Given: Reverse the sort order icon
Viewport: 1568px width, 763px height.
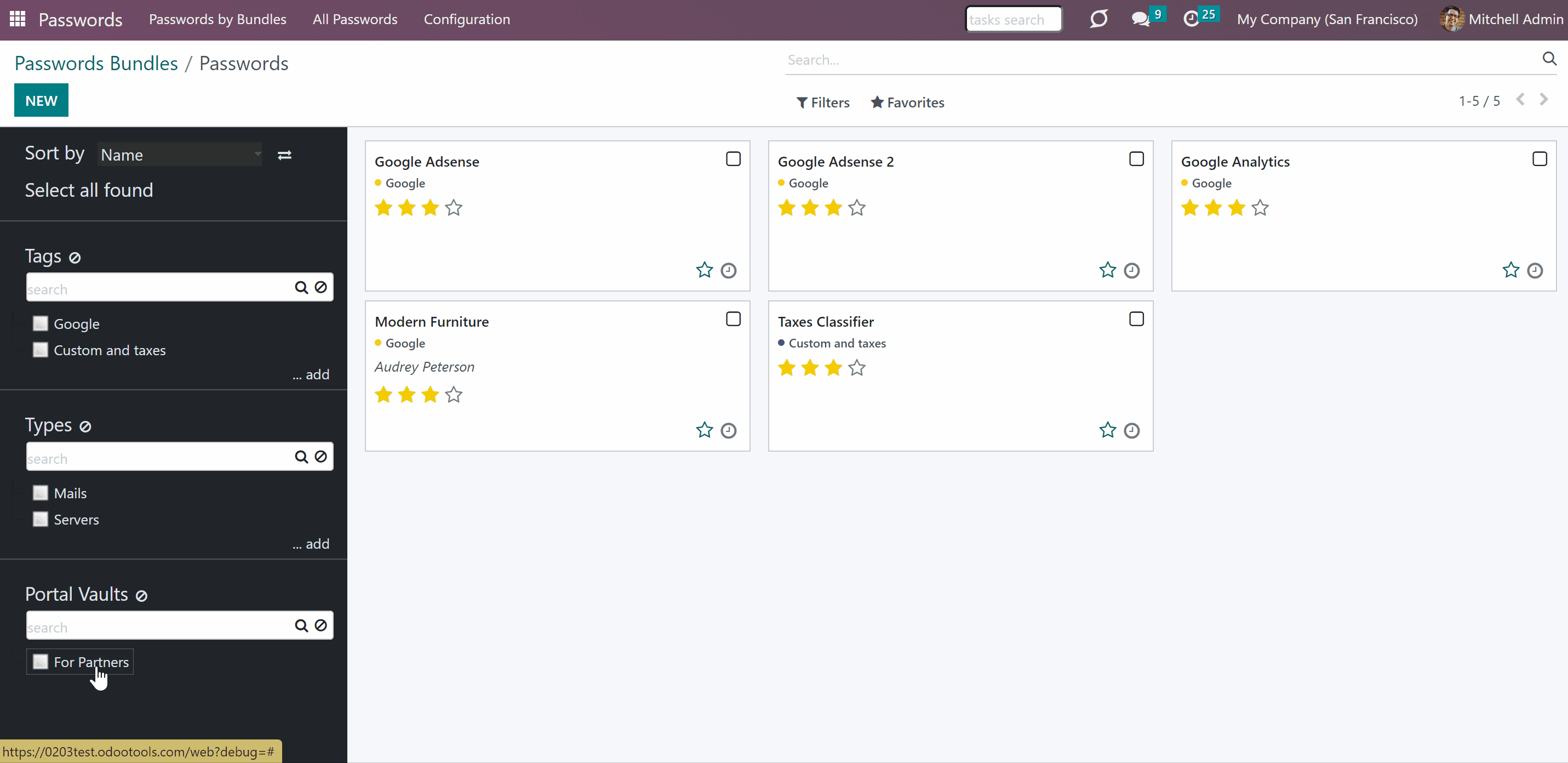Looking at the screenshot, I should (x=284, y=155).
